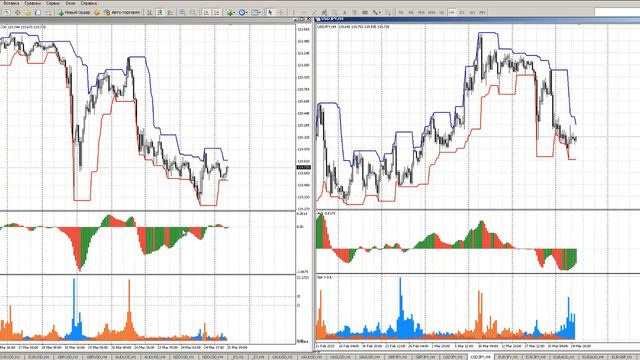The image size is (640, 360).
Task: Zoom in the chart magnifier
Action: pyautogui.click(x=182, y=13)
